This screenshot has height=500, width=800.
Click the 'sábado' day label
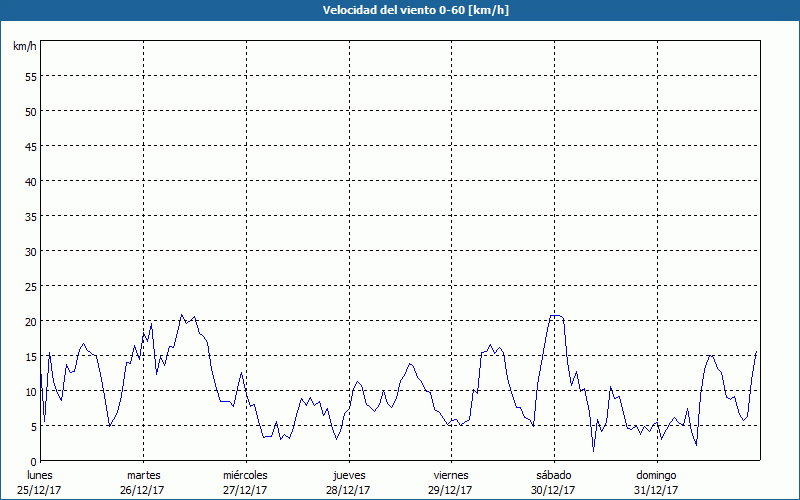(x=553, y=475)
